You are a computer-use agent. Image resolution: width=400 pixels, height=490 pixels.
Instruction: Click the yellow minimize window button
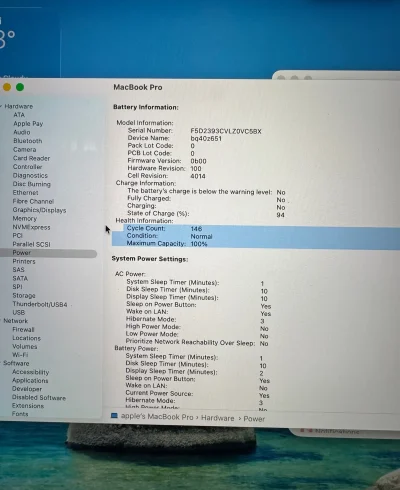pyautogui.click(x=7, y=87)
